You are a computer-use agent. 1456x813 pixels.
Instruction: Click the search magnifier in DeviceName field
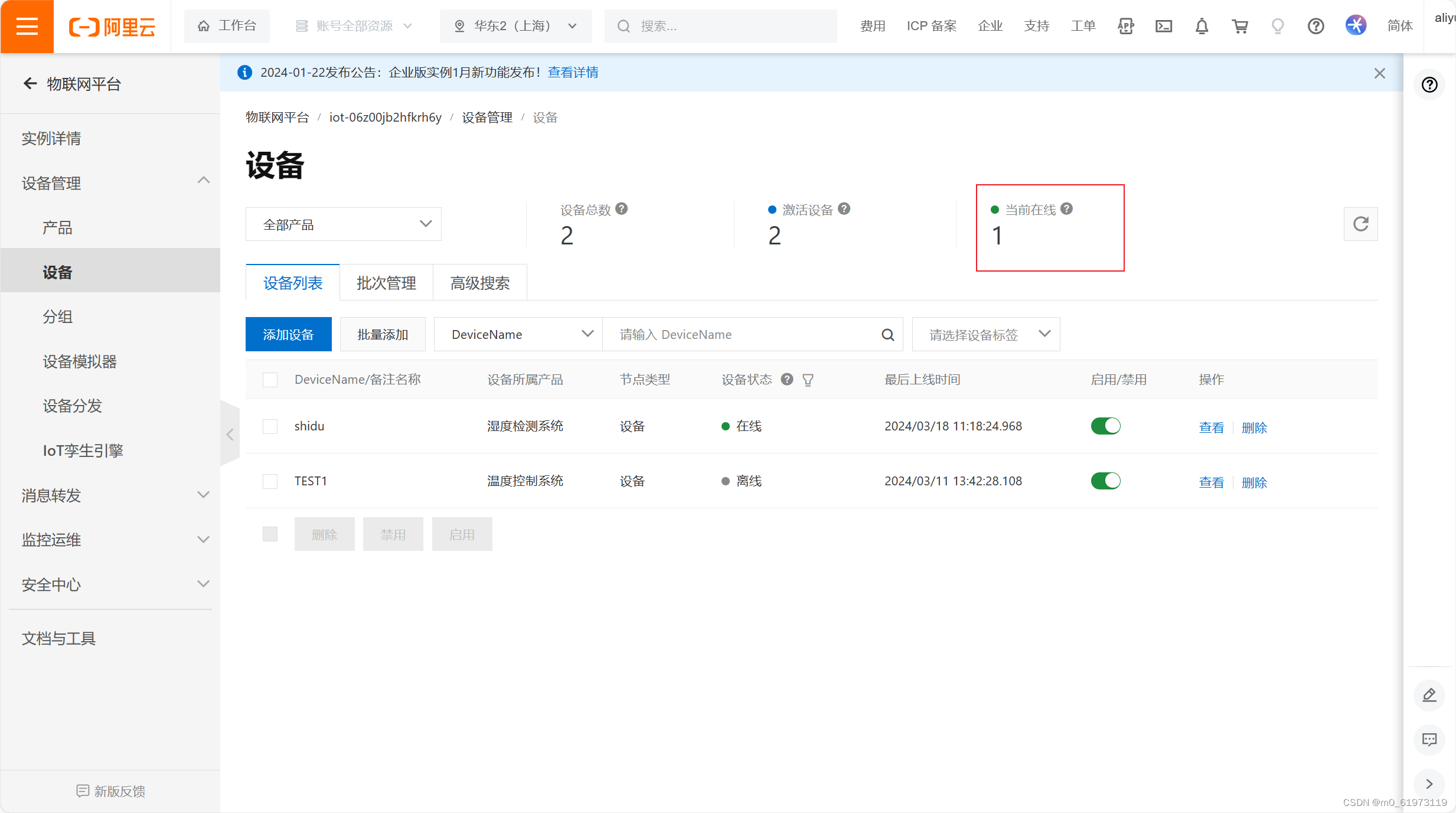click(x=887, y=335)
